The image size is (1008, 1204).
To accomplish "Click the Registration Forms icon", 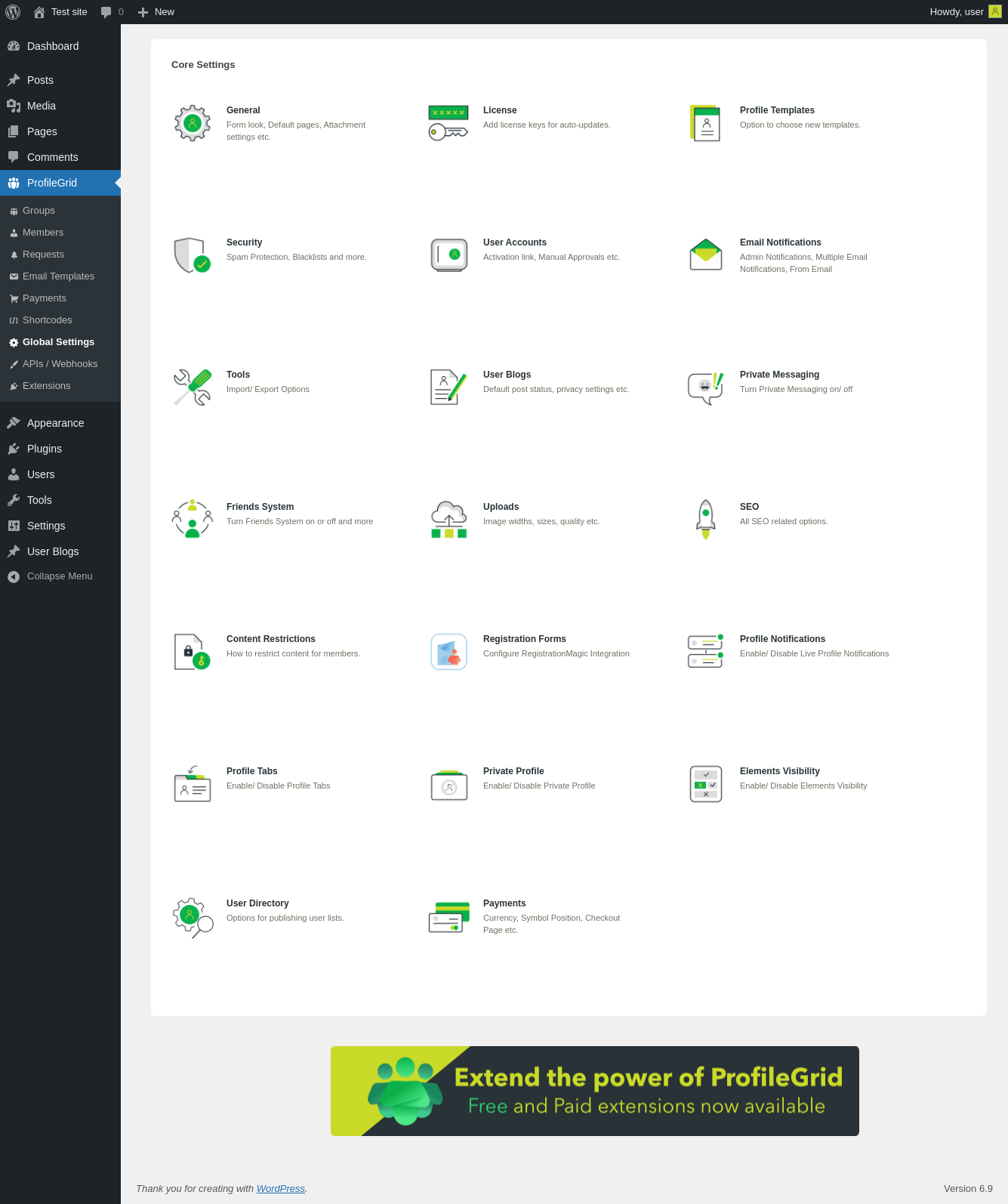I will (449, 652).
